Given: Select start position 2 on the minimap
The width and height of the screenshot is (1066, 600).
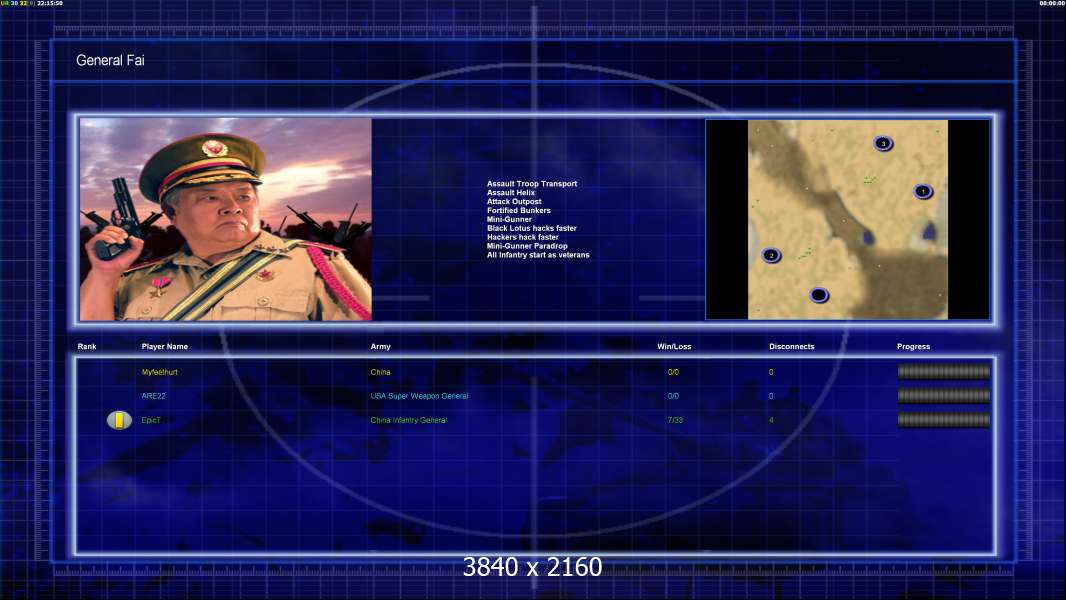Looking at the screenshot, I should click(x=771, y=255).
